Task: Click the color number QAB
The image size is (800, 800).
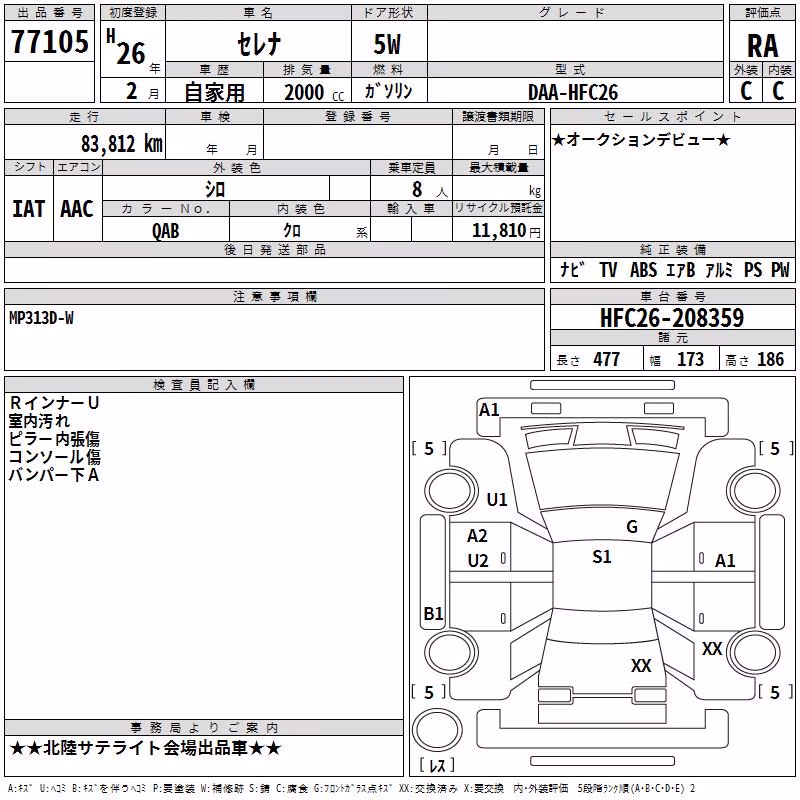Action: point(165,231)
